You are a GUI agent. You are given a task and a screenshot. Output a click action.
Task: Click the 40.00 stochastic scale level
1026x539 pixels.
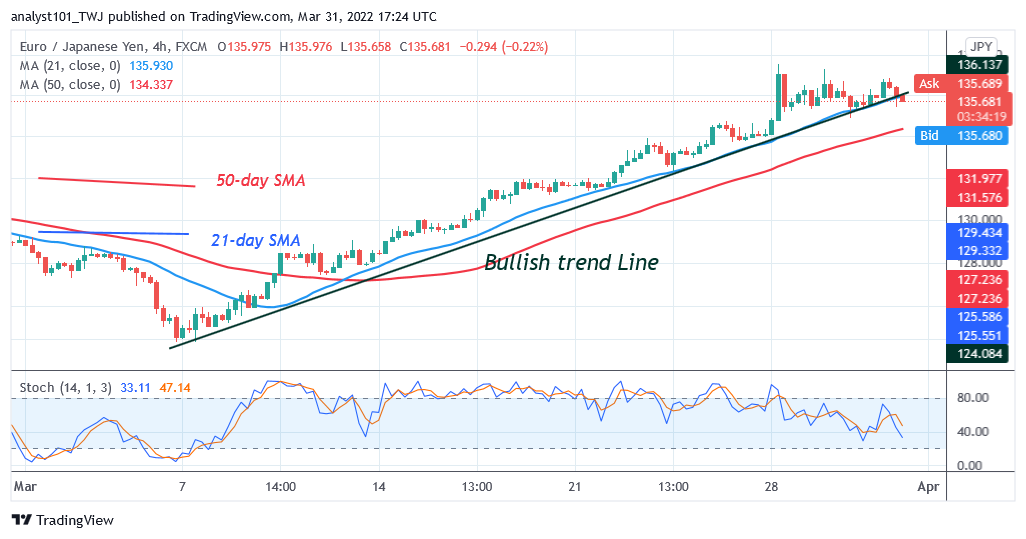point(972,432)
